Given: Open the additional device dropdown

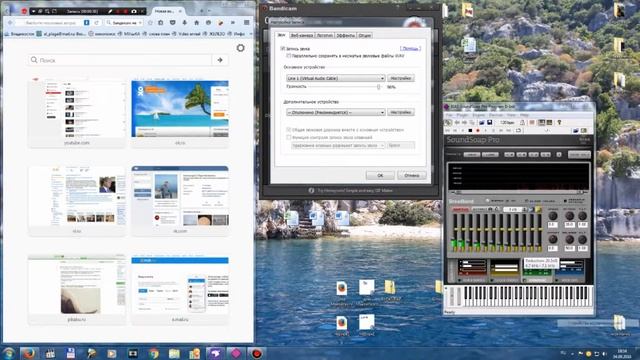Looking at the screenshot, I should pyautogui.click(x=336, y=112).
